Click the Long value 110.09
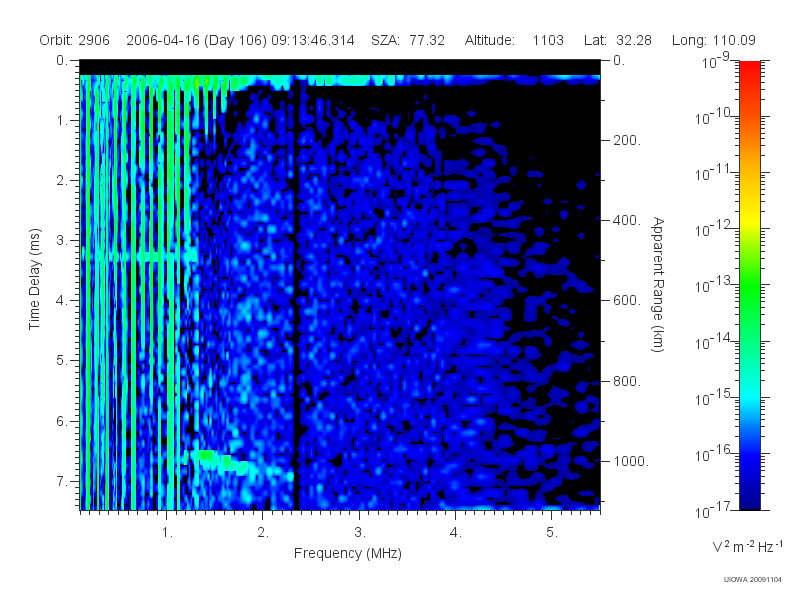 pyautogui.click(x=734, y=40)
